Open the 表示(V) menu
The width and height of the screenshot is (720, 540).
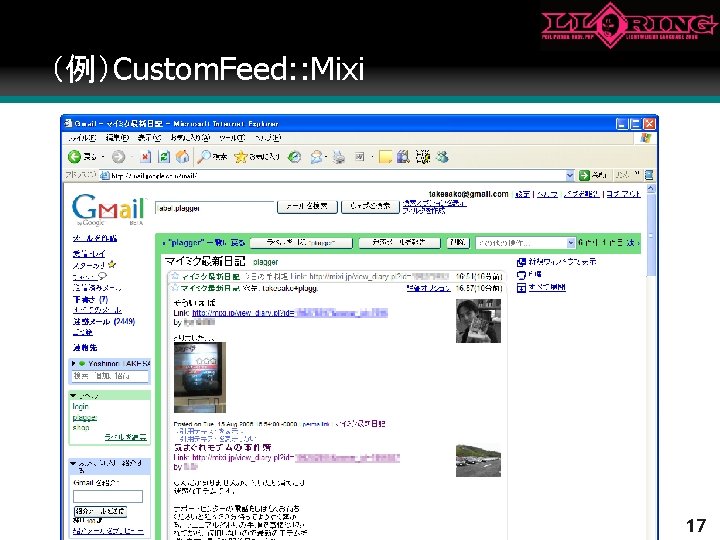(149, 138)
